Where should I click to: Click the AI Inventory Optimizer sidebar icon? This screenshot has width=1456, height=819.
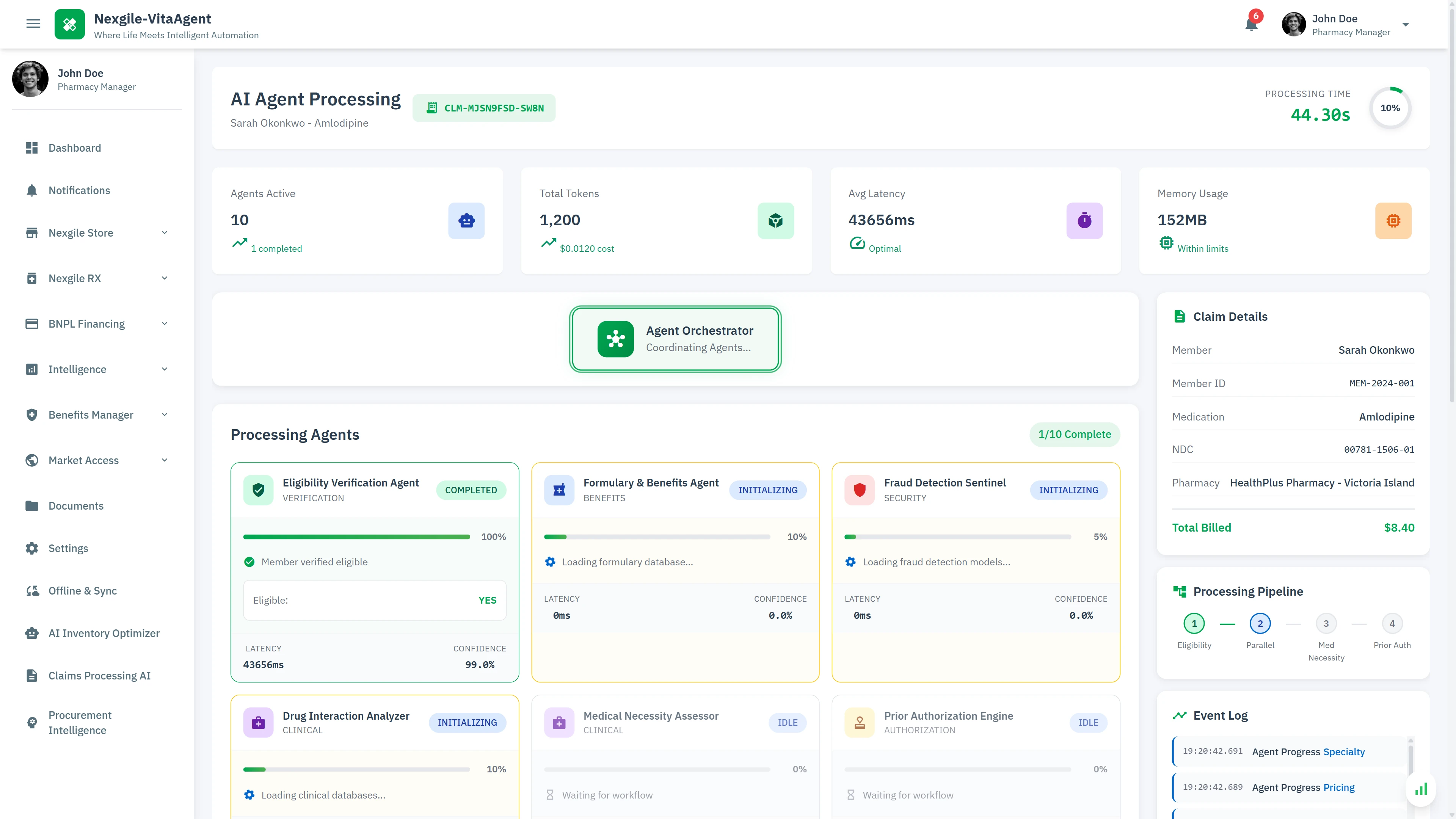pyautogui.click(x=31, y=633)
